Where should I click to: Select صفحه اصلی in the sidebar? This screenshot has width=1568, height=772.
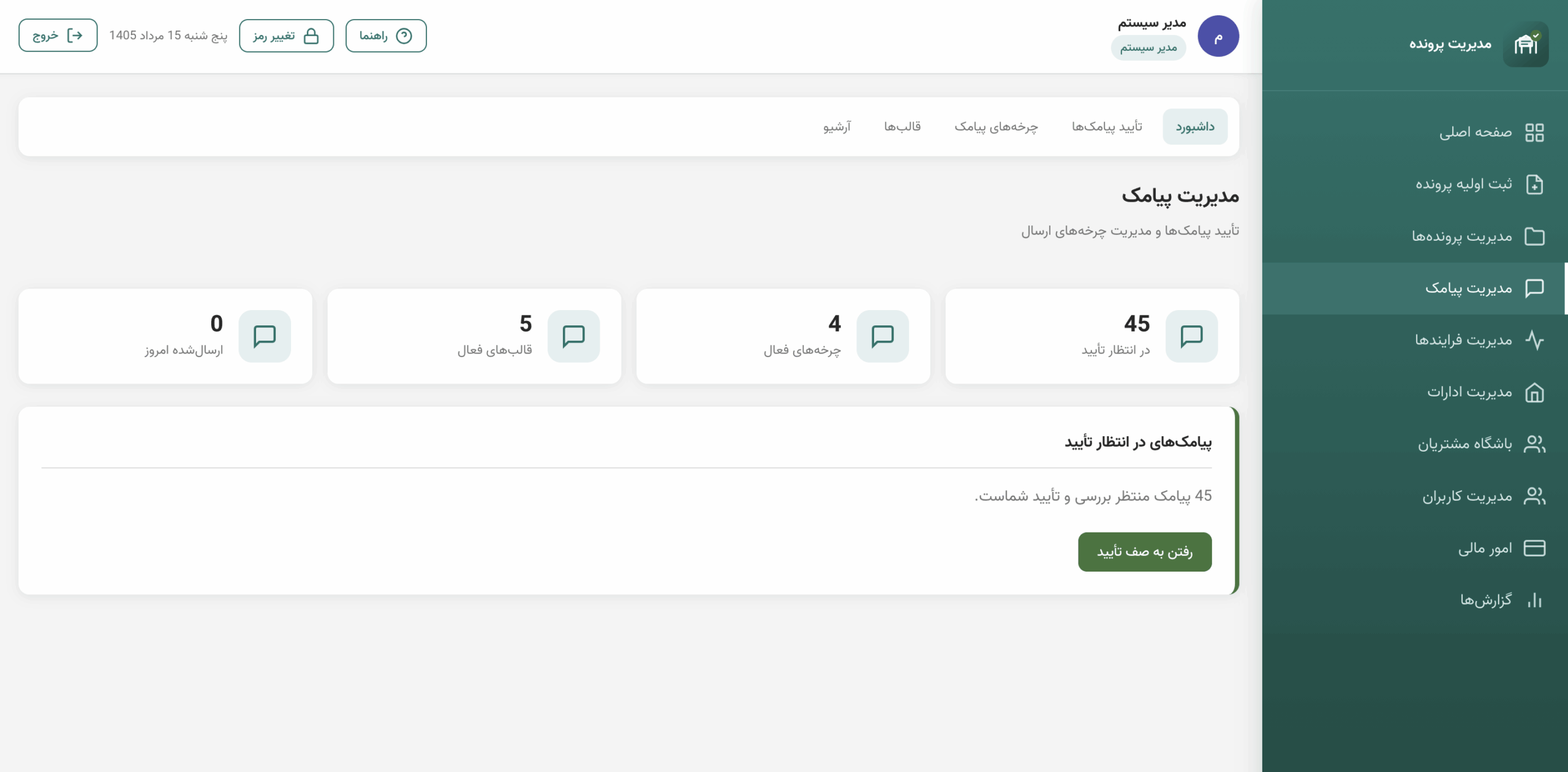tap(1415, 132)
